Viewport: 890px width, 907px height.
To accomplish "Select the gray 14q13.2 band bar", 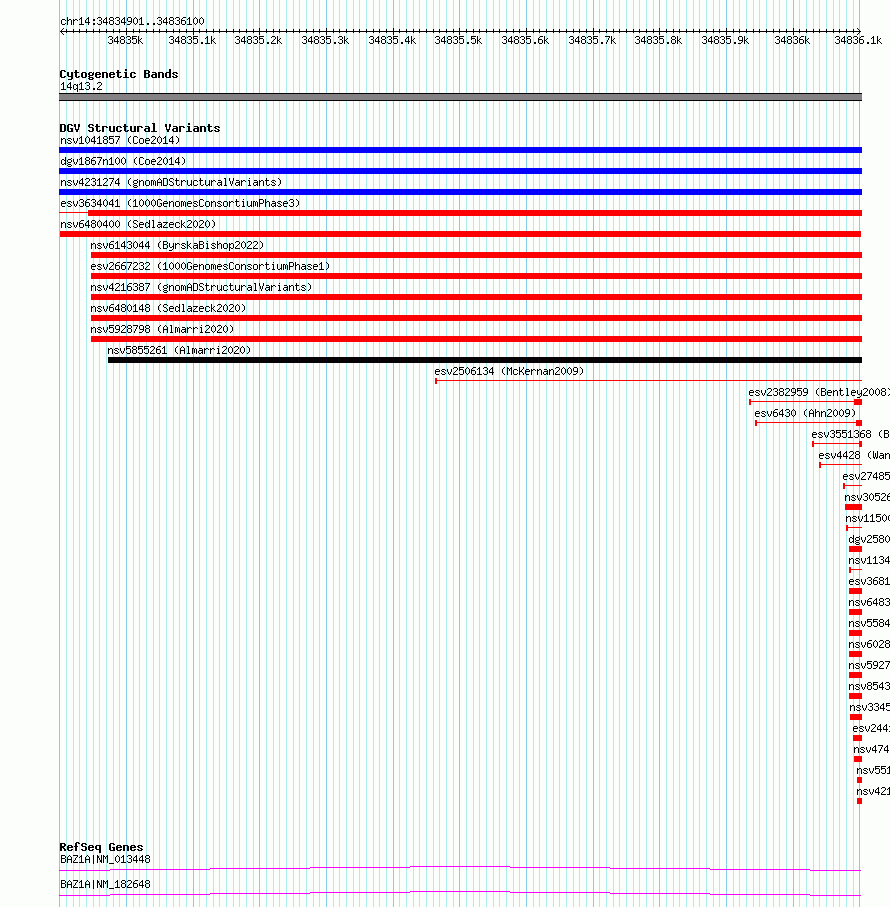I will point(460,97).
